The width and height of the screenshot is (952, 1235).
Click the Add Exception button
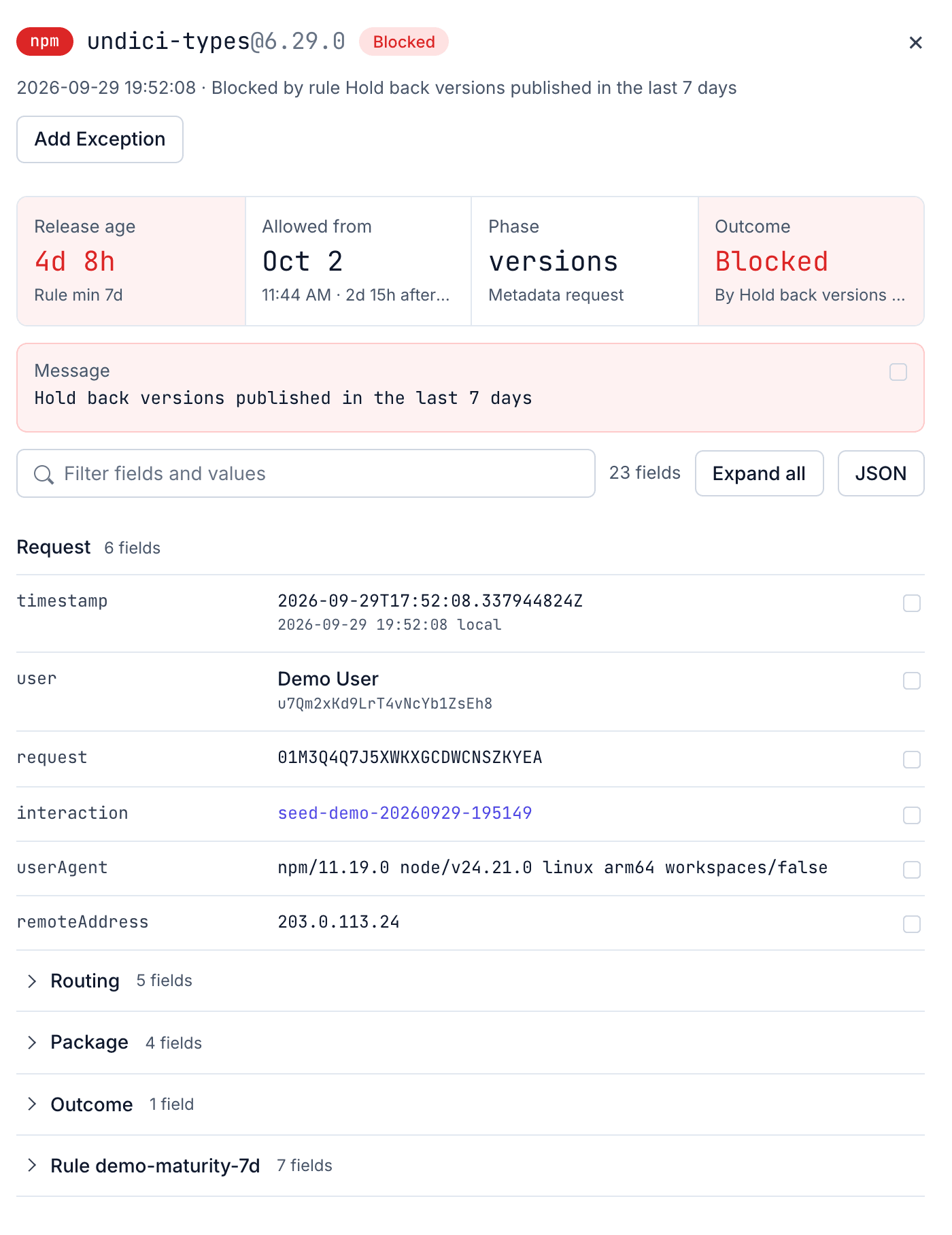pyautogui.click(x=100, y=139)
